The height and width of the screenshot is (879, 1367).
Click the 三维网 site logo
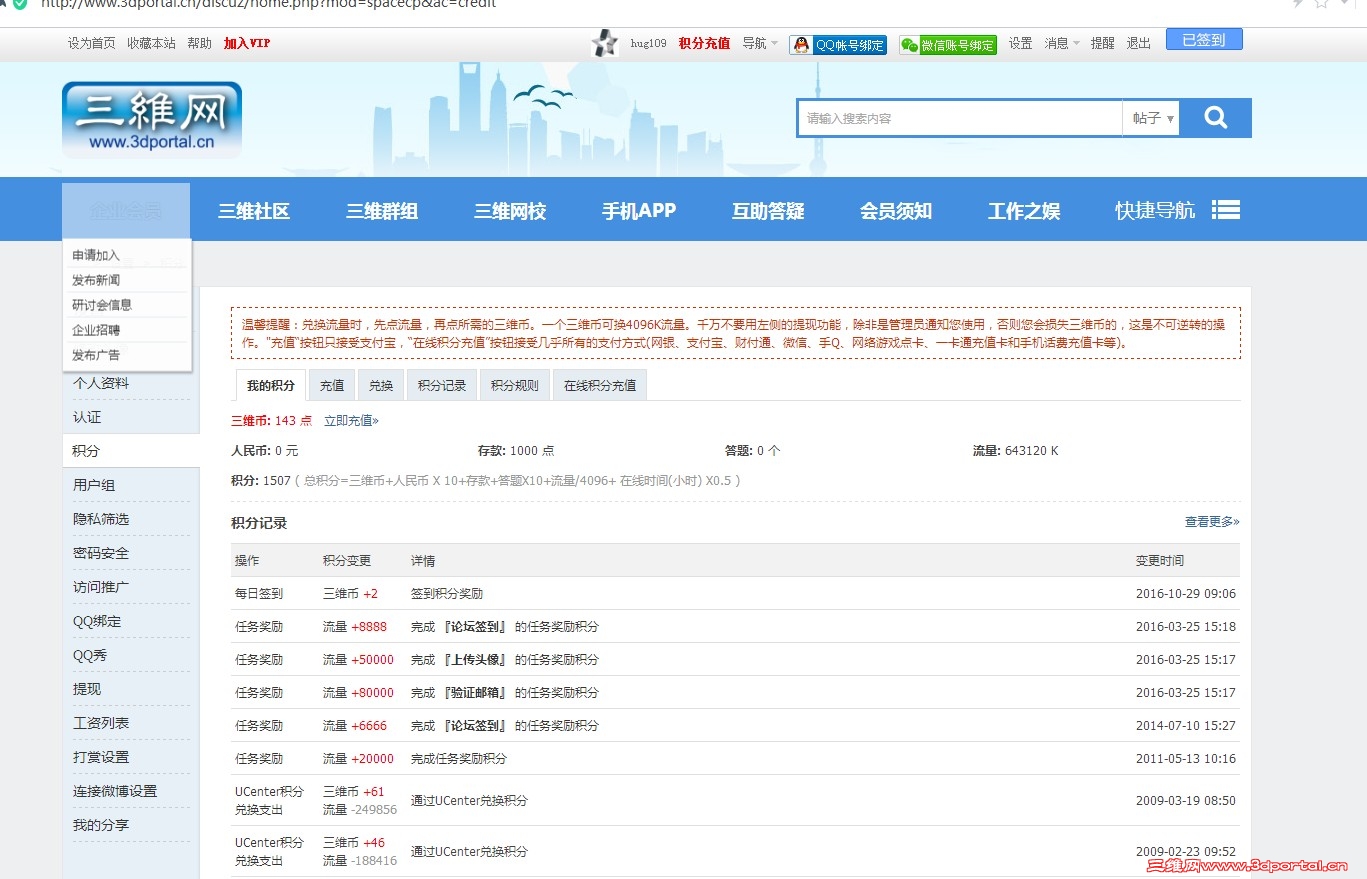tap(152, 120)
